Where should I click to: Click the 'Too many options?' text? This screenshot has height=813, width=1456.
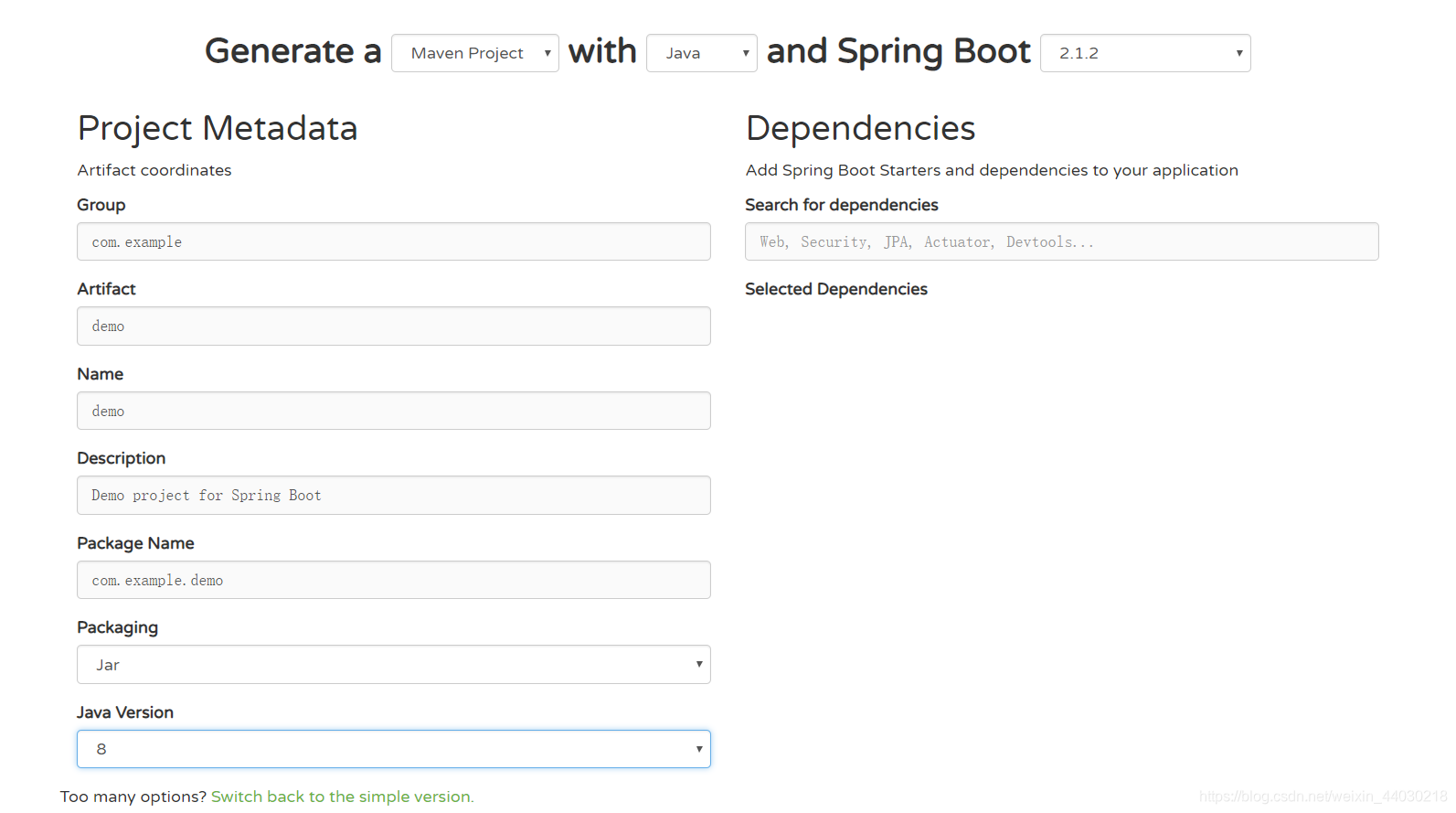[133, 797]
